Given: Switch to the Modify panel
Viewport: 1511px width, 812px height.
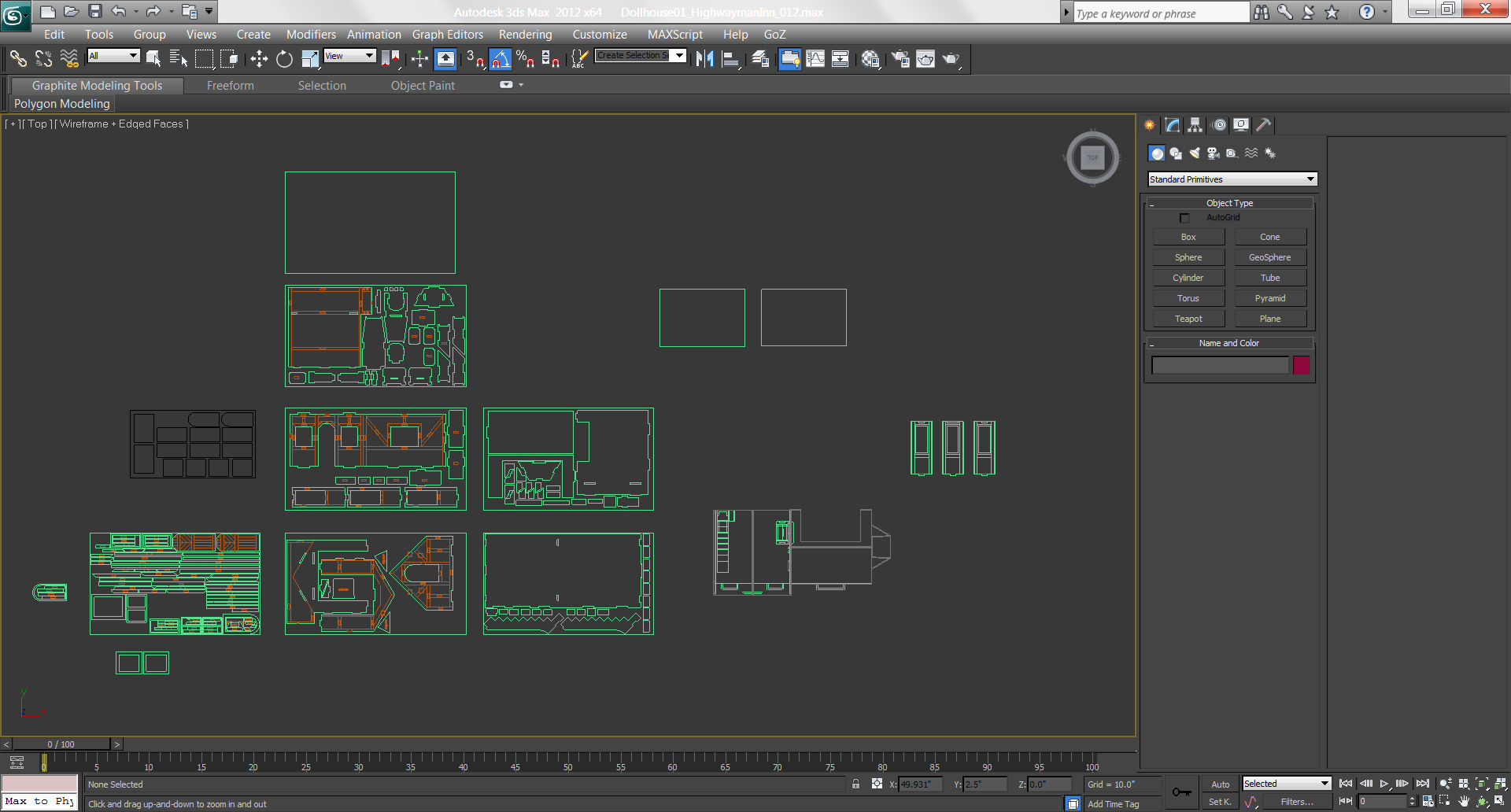Looking at the screenshot, I should coord(1173,125).
